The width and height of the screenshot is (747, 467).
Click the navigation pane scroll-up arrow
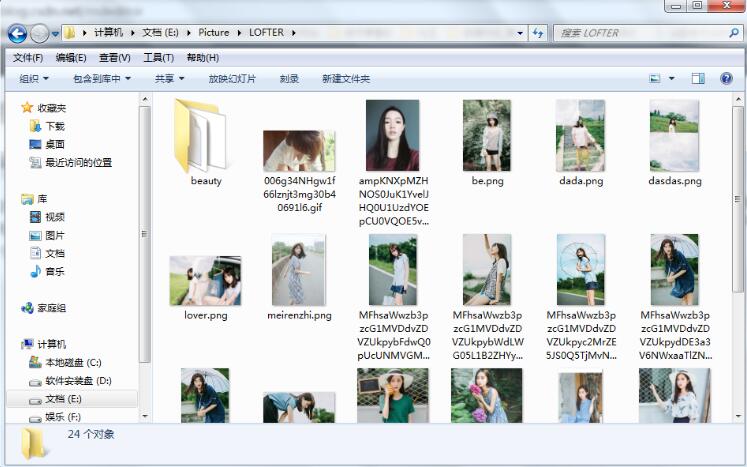145,99
